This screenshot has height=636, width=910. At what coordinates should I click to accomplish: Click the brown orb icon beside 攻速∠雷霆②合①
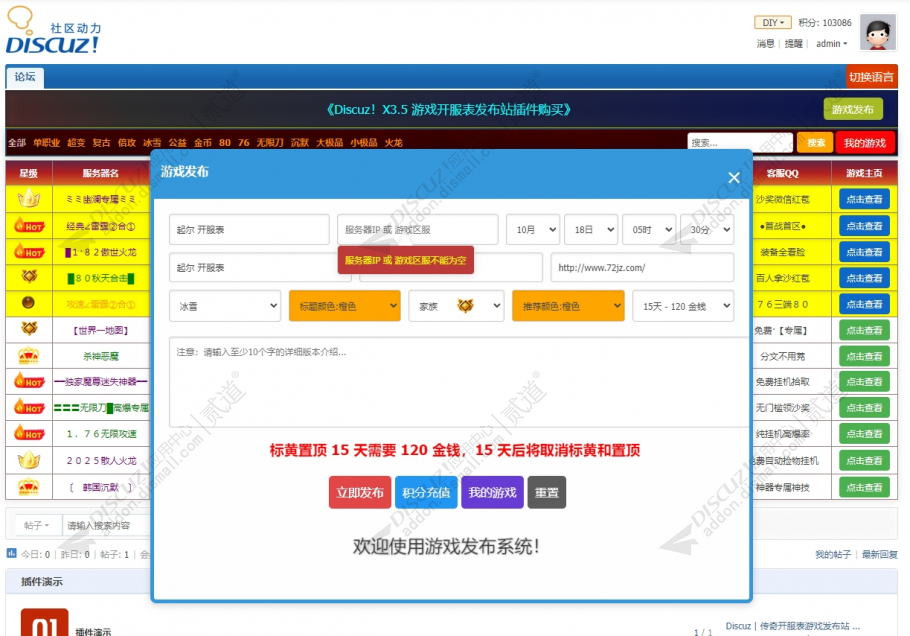28,303
